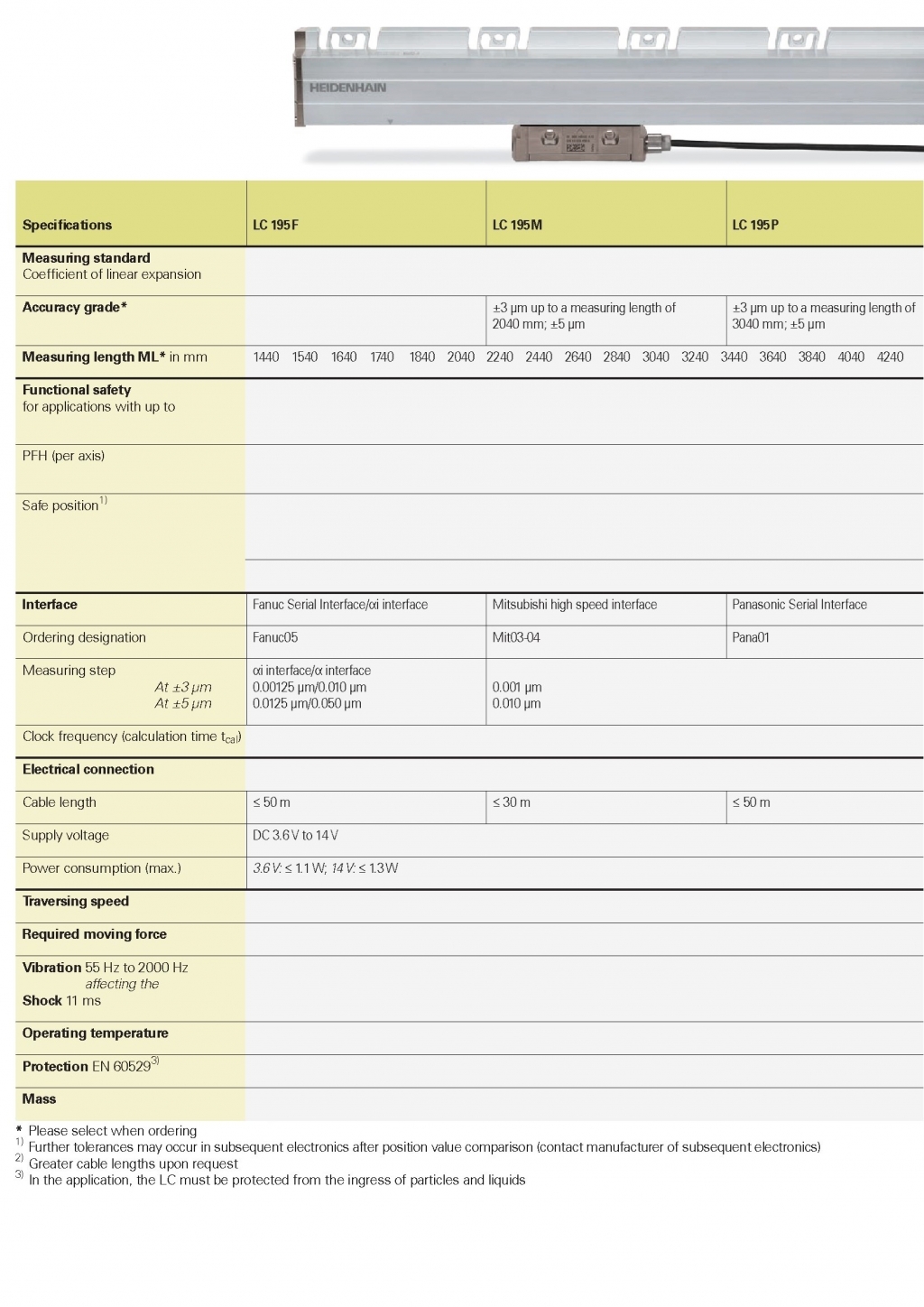The width and height of the screenshot is (924, 1307).
Task: Click the 'Greater cable lengths upon request' footnote
Action: coord(134,1163)
